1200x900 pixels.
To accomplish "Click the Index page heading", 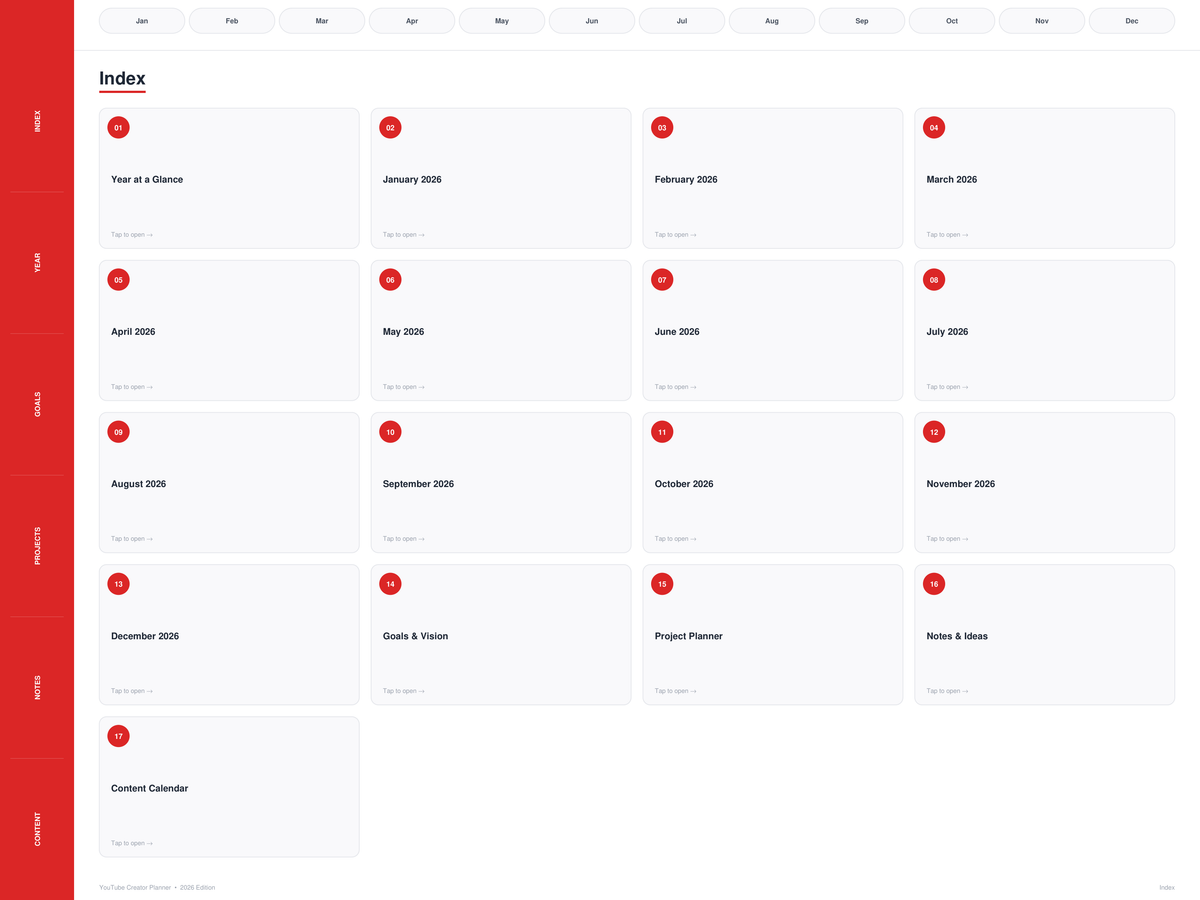I will click(x=122, y=78).
